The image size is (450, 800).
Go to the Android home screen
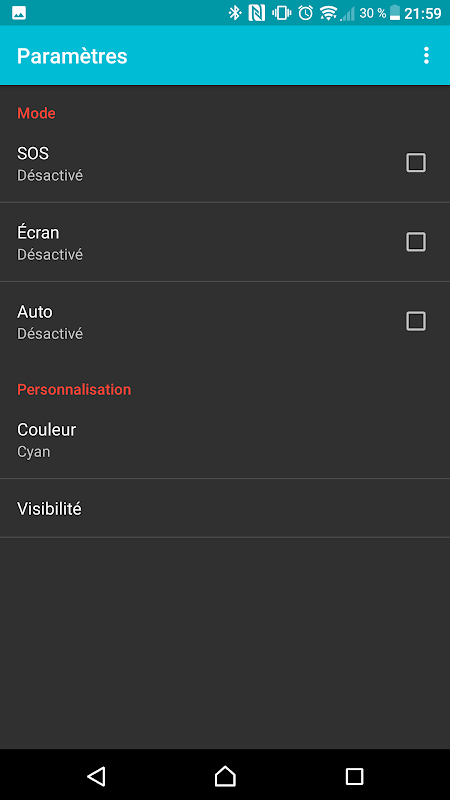tap(225, 776)
